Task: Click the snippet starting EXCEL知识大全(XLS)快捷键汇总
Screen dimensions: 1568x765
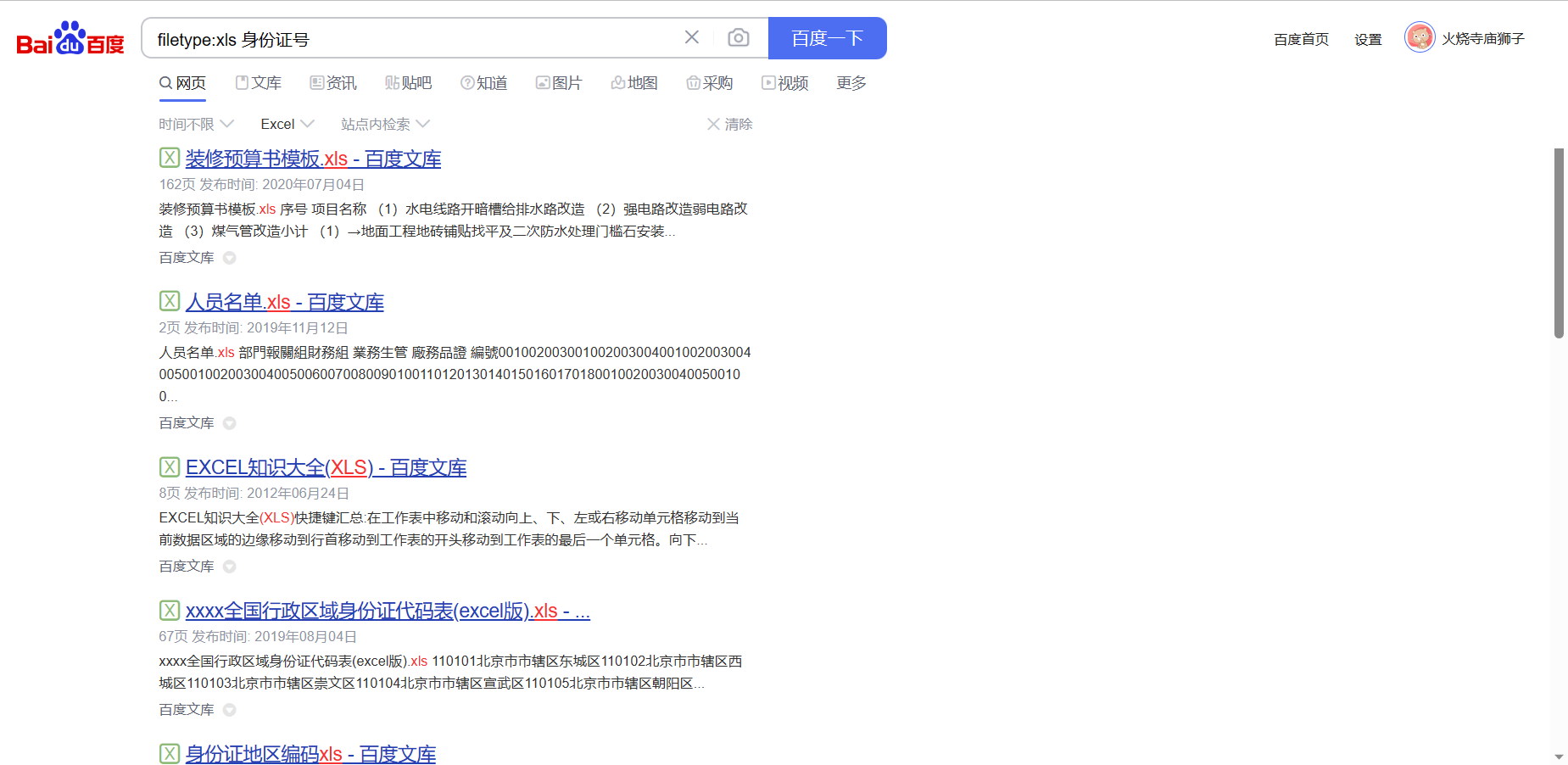Action: [x=449, y=529]
